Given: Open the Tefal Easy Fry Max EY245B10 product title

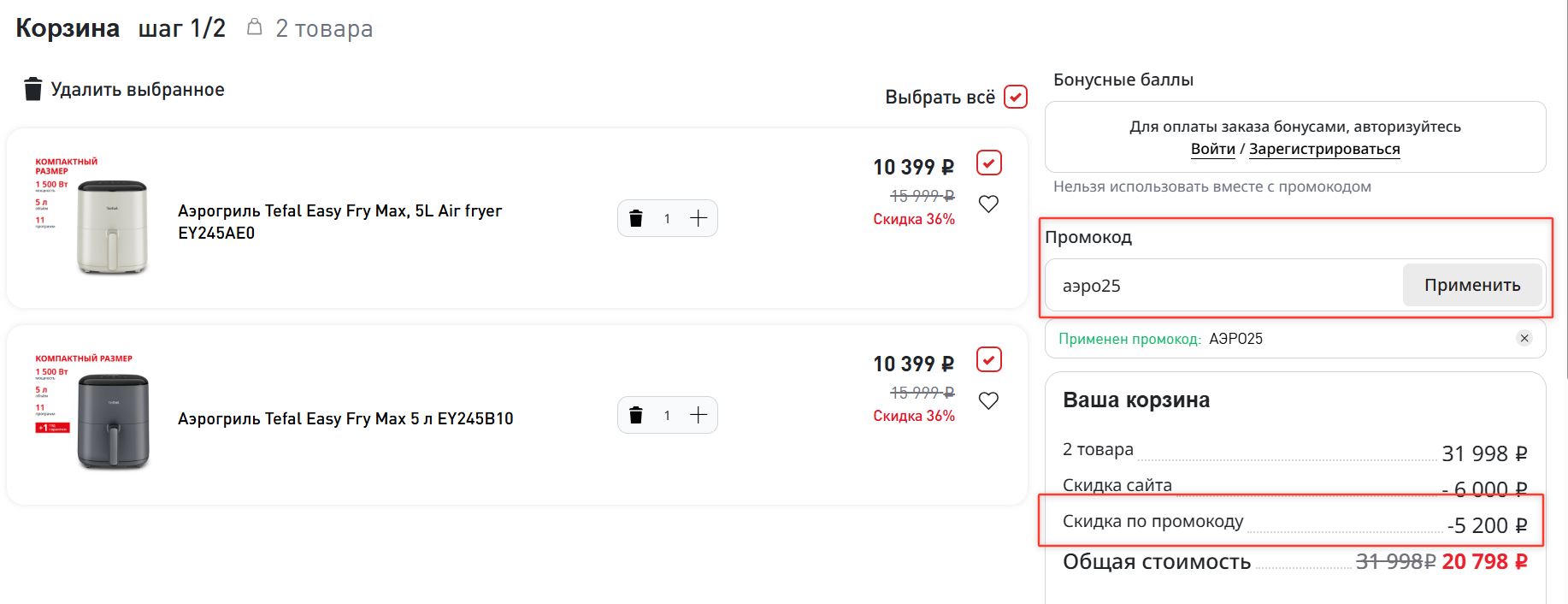Looking at the screenshot, I should click(x=345, y=418).
